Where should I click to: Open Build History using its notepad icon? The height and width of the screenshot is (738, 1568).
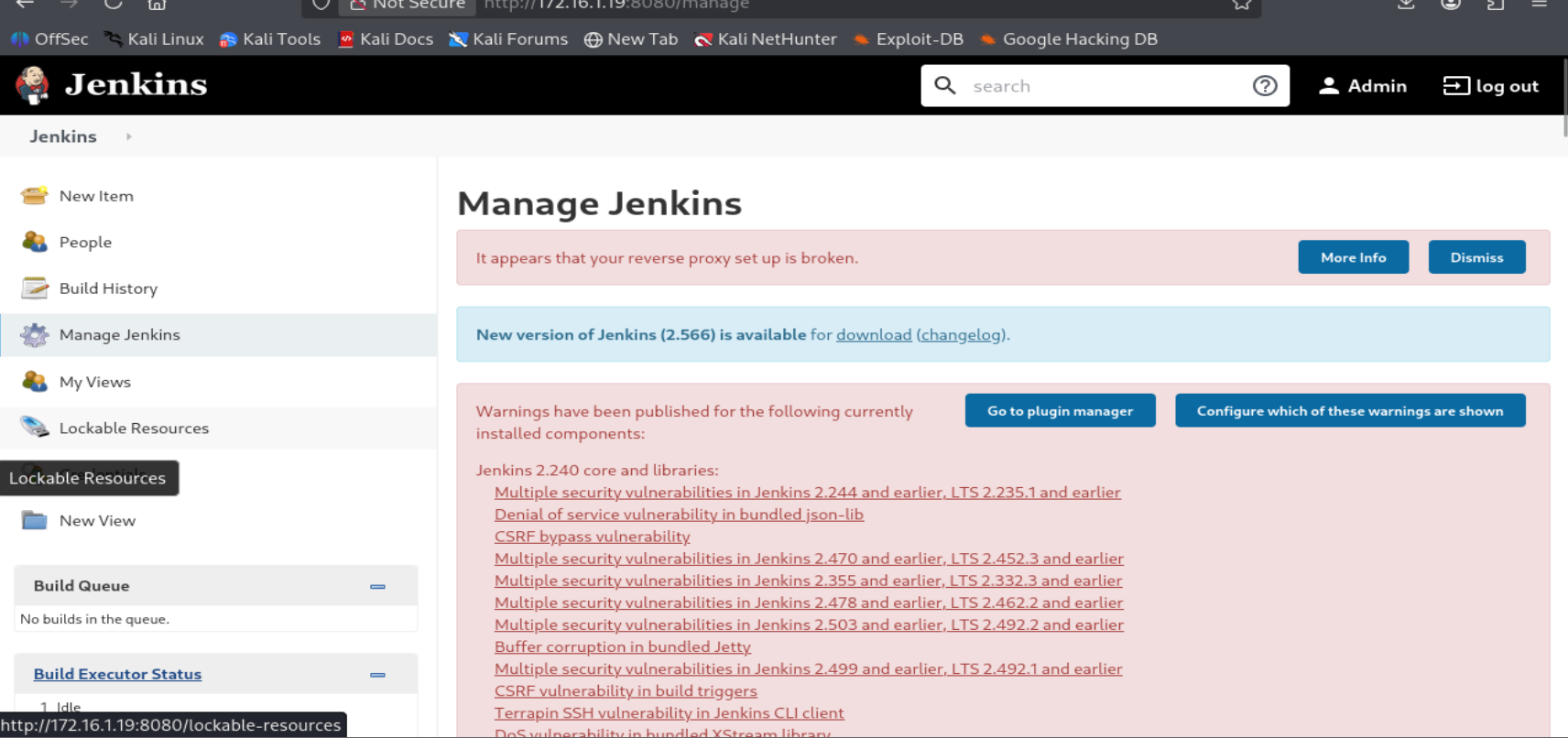[35, 288]
